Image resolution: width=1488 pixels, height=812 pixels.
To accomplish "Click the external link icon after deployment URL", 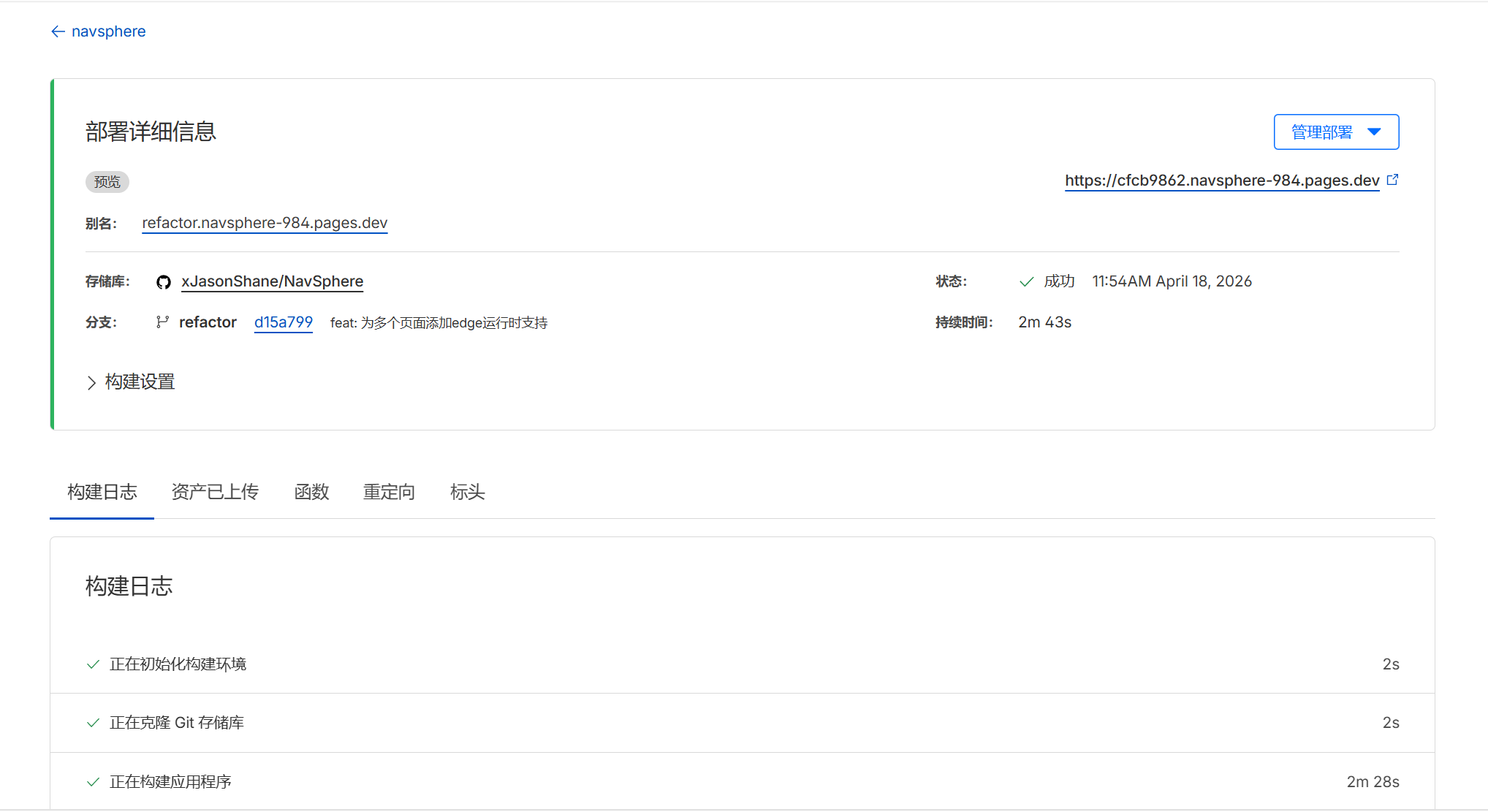I will 1392,180.
